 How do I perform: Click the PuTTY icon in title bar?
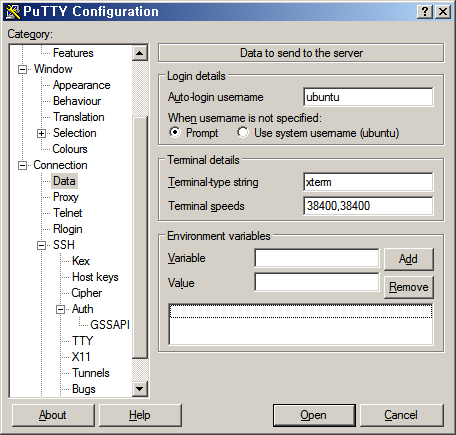point(13,12)
